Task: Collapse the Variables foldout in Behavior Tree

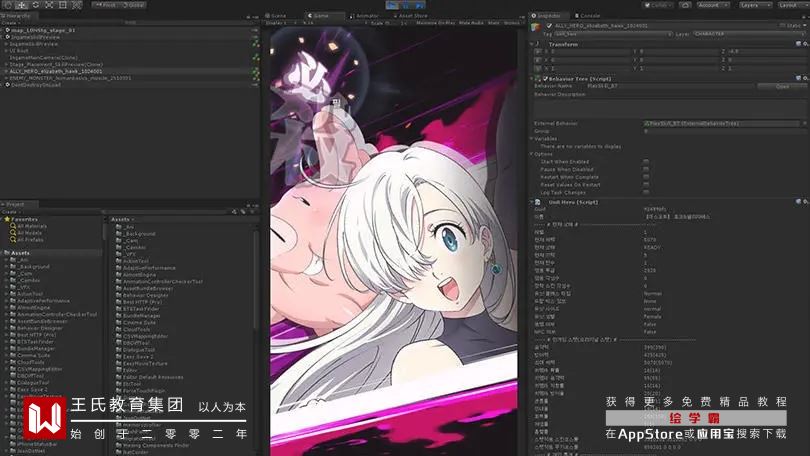Action: [532, 138]
